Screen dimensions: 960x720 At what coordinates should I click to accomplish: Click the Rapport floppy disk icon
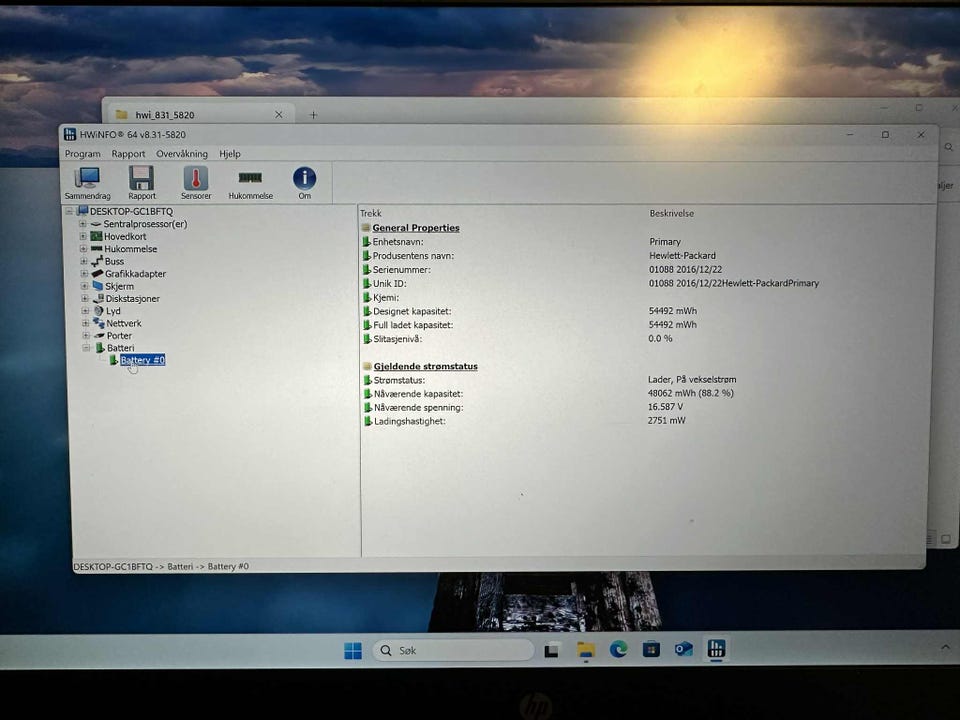(141, 182)
